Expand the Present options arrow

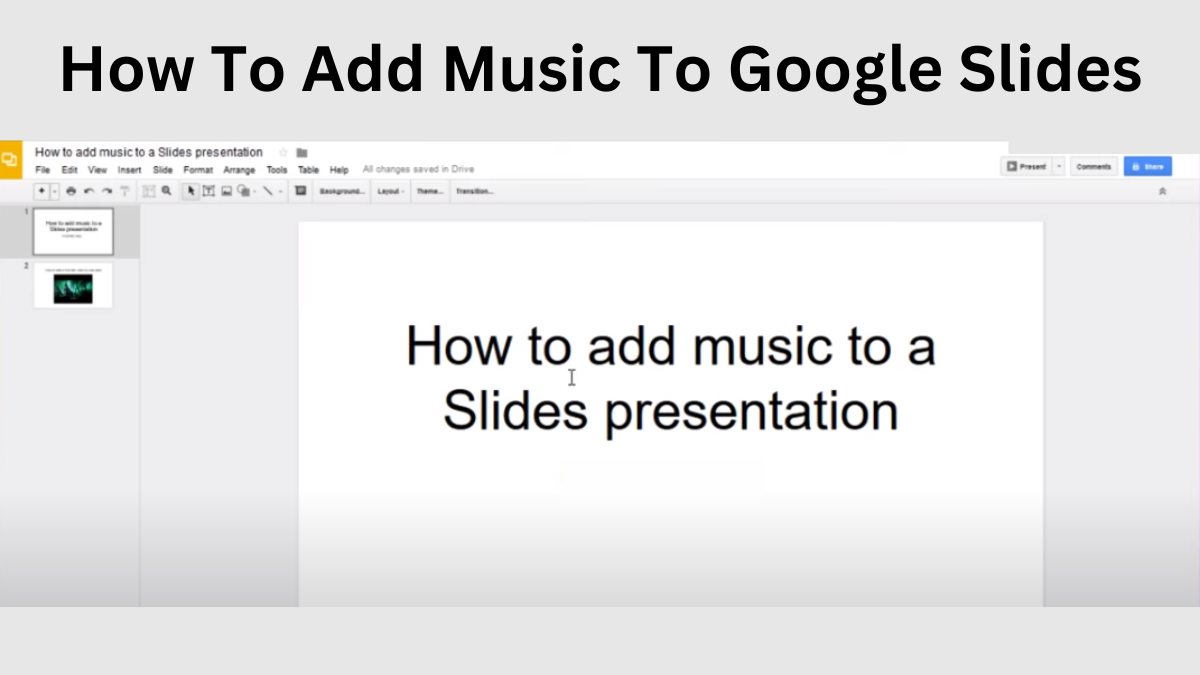point(1059,167)
